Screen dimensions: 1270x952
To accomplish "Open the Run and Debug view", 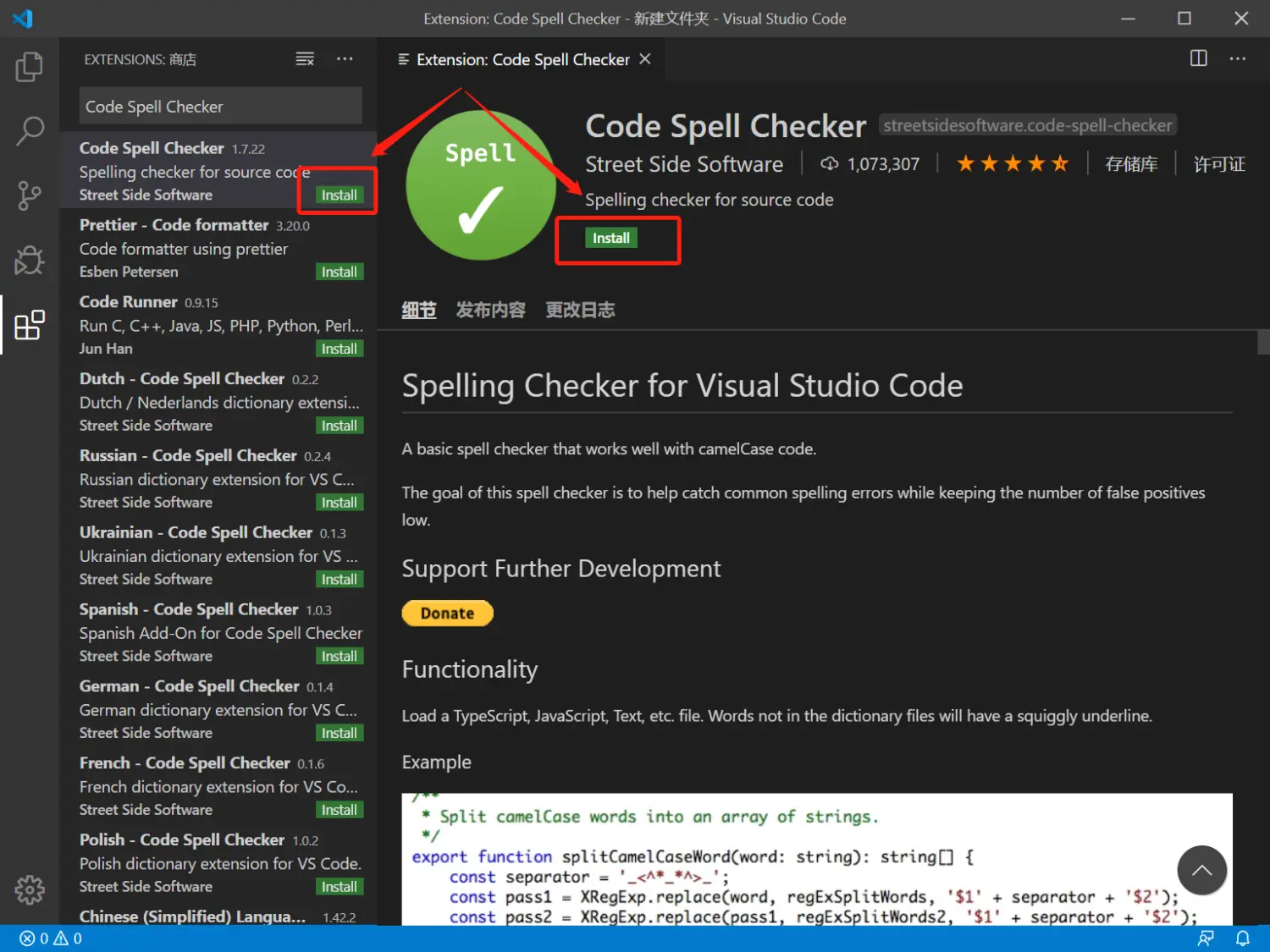I will pyautogui.click(x=30, y=260).
